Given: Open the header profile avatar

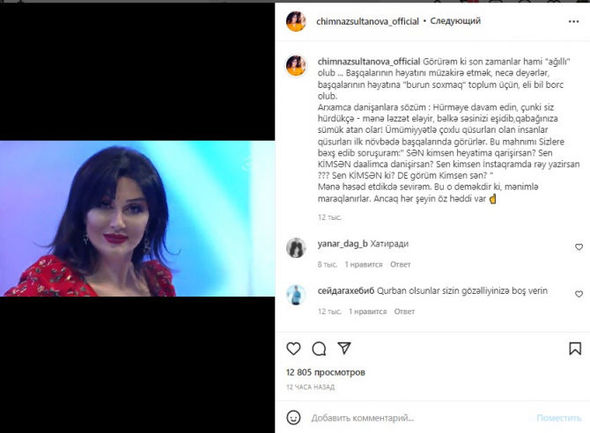Looking at the screenshot, I should click(296, 21).
